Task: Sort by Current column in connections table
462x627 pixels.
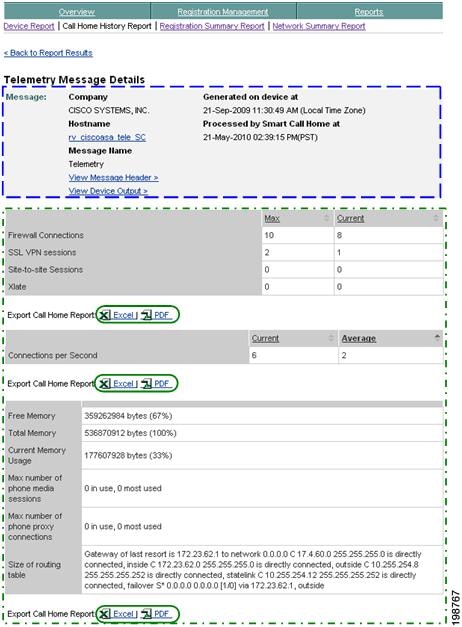Action: (350, 218)
